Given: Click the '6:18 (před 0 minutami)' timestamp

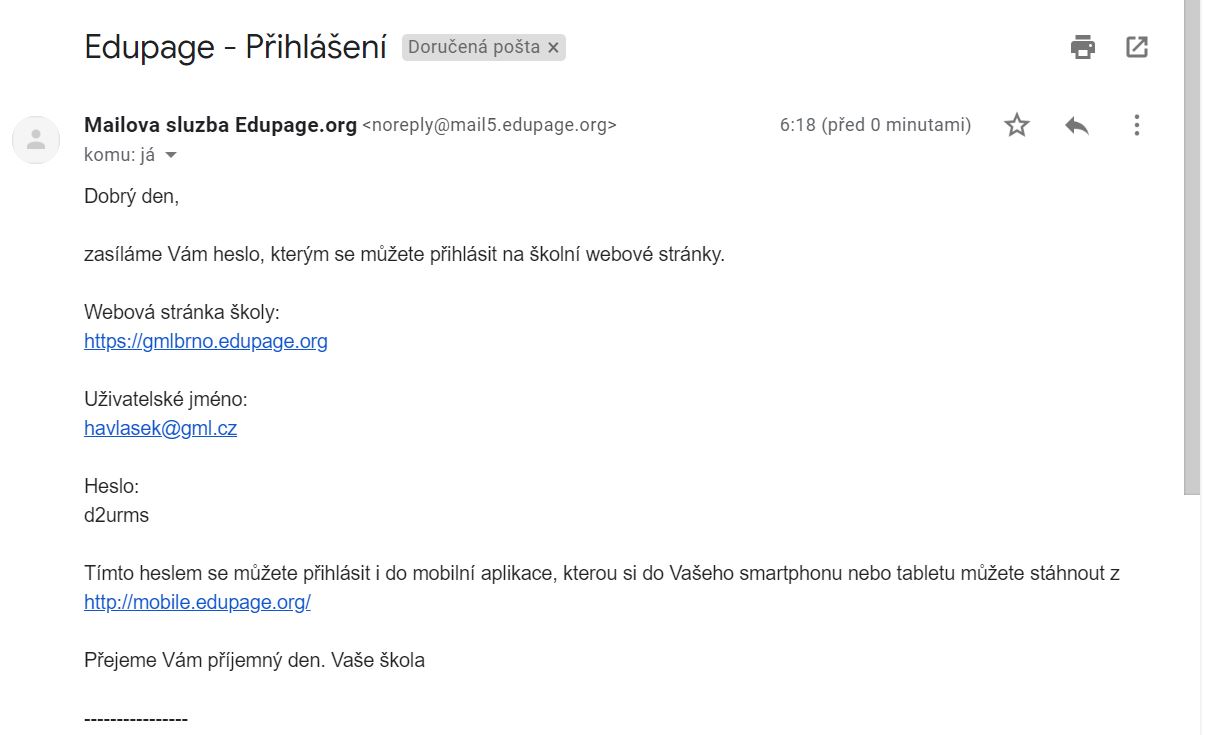Looking at the screenshot, I should pos(875,125).
